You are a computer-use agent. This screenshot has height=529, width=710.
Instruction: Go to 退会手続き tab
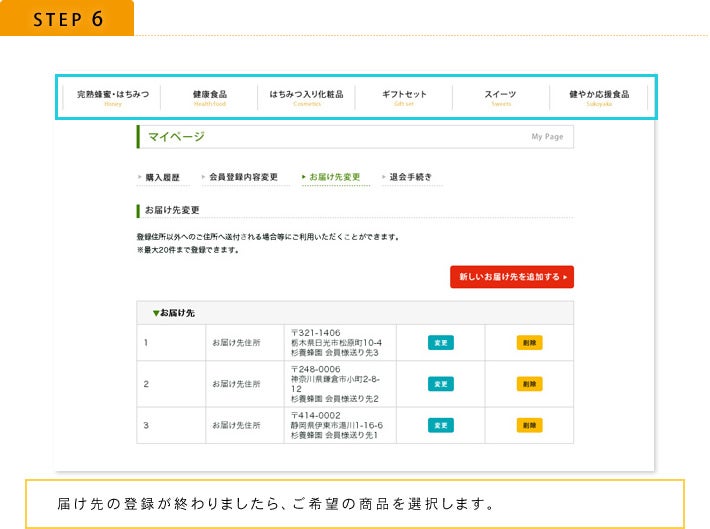[410, 177]
